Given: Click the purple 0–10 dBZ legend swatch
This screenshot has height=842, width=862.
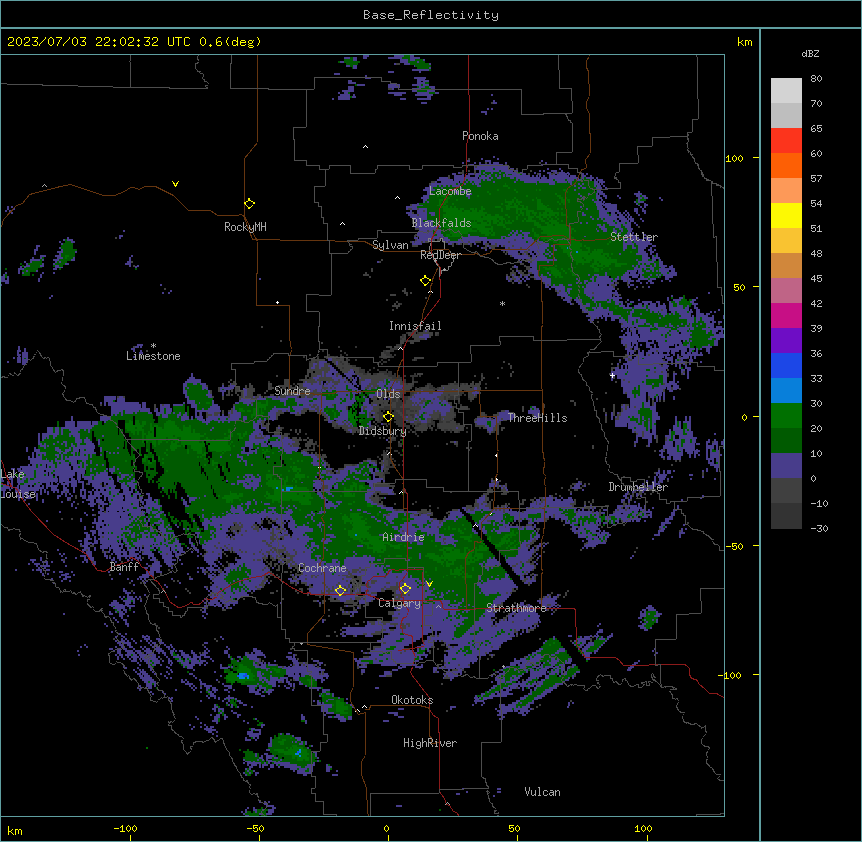Looking at the screenshot, I should pos(786,466).
